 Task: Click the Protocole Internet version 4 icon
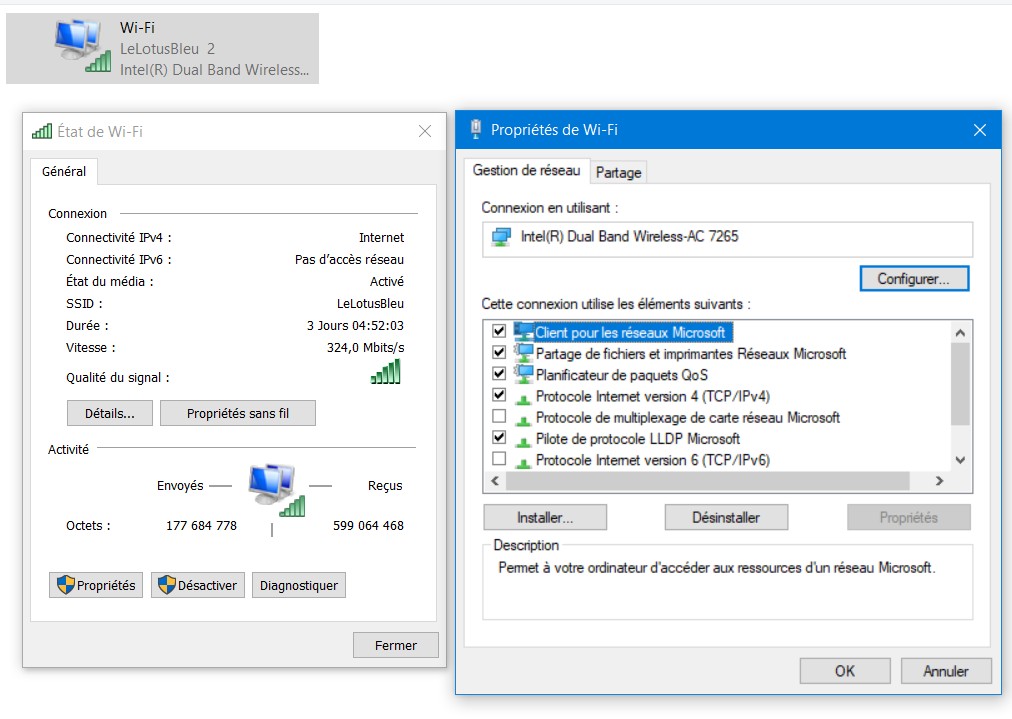coord(524,397)
